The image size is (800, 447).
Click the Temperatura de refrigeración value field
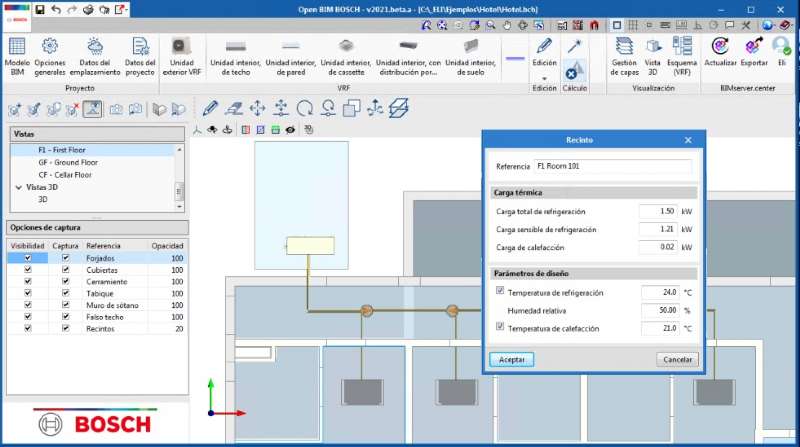[661, 292]
